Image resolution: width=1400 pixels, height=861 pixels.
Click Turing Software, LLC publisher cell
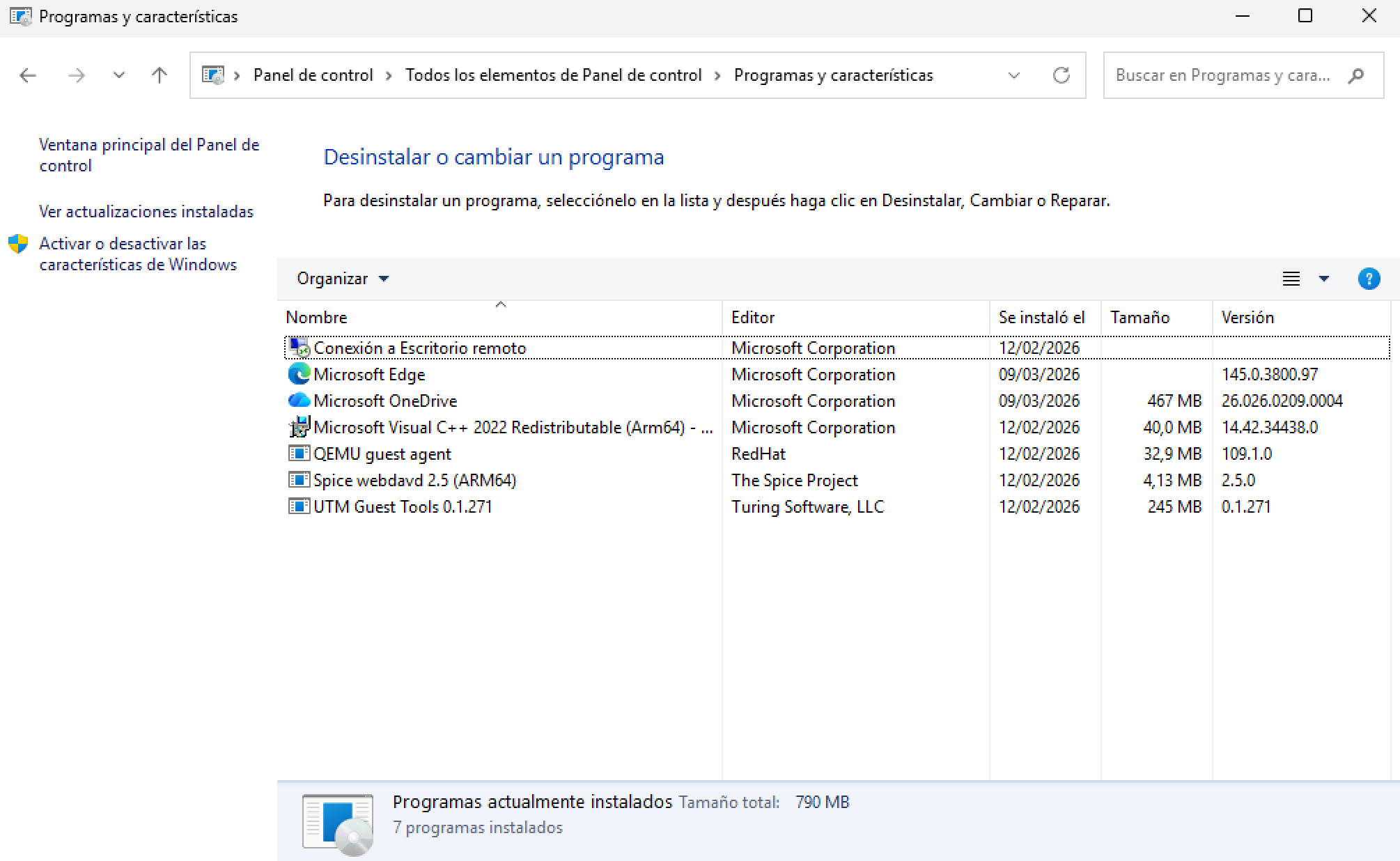coord(807,507)
